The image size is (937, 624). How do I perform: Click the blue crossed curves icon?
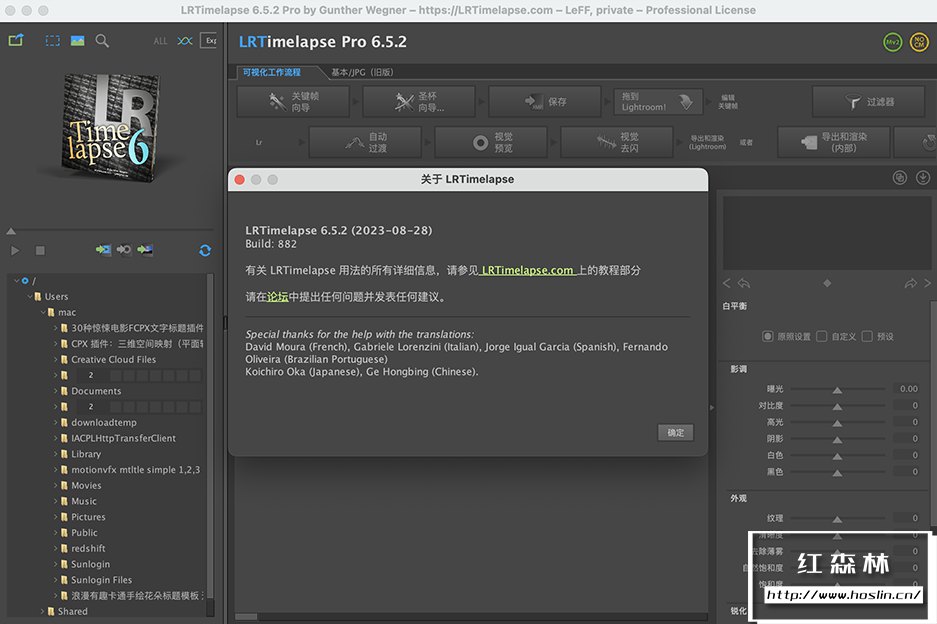[x=185, y=41]
